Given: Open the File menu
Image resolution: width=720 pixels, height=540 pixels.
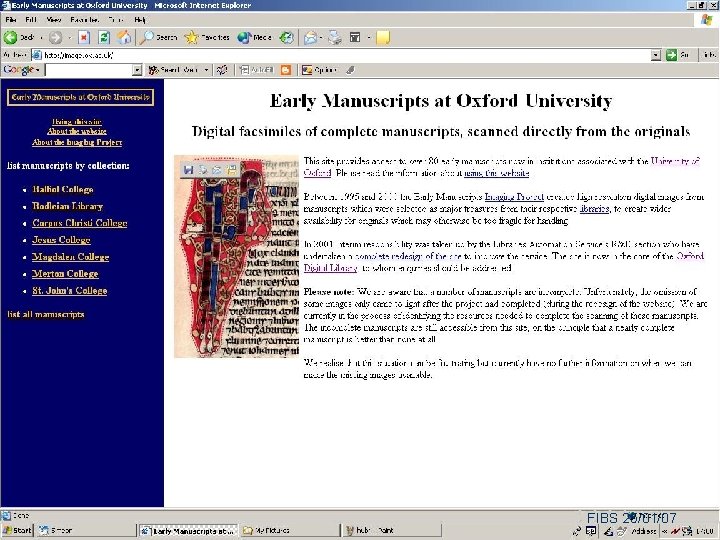Looking at the screenshot, I should [x=11, y=20].
